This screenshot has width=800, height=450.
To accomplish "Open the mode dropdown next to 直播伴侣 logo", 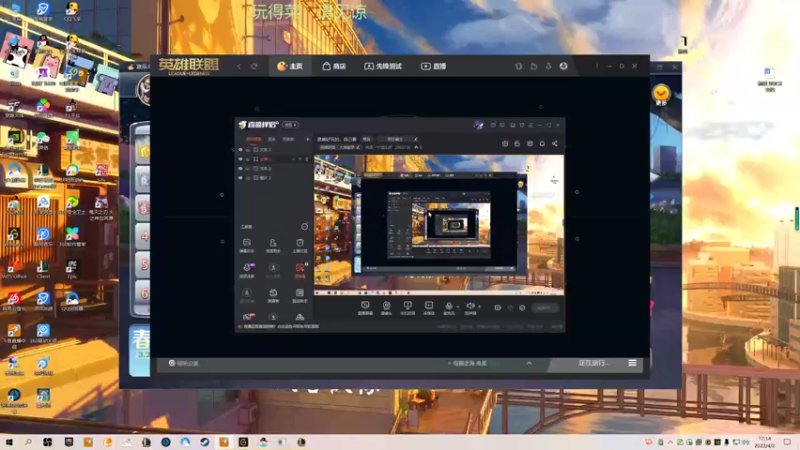I will [291, 125].
